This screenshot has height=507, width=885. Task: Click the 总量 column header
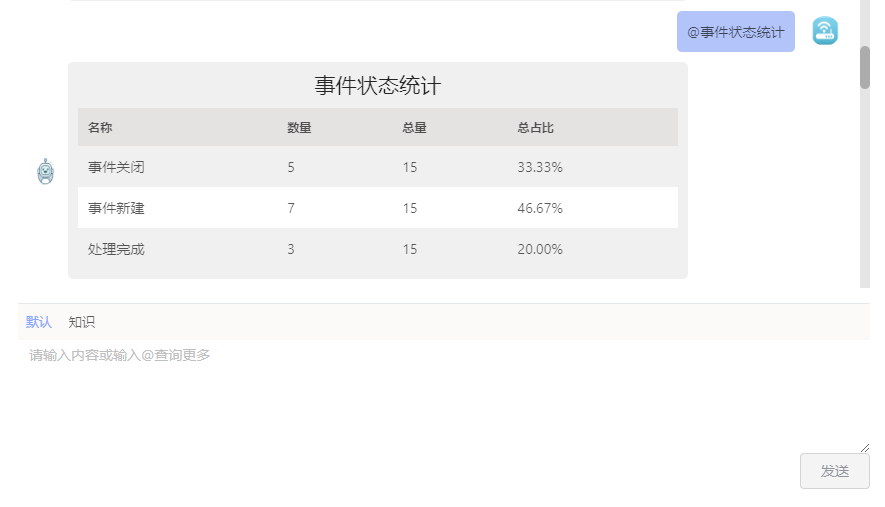point(414,128)
